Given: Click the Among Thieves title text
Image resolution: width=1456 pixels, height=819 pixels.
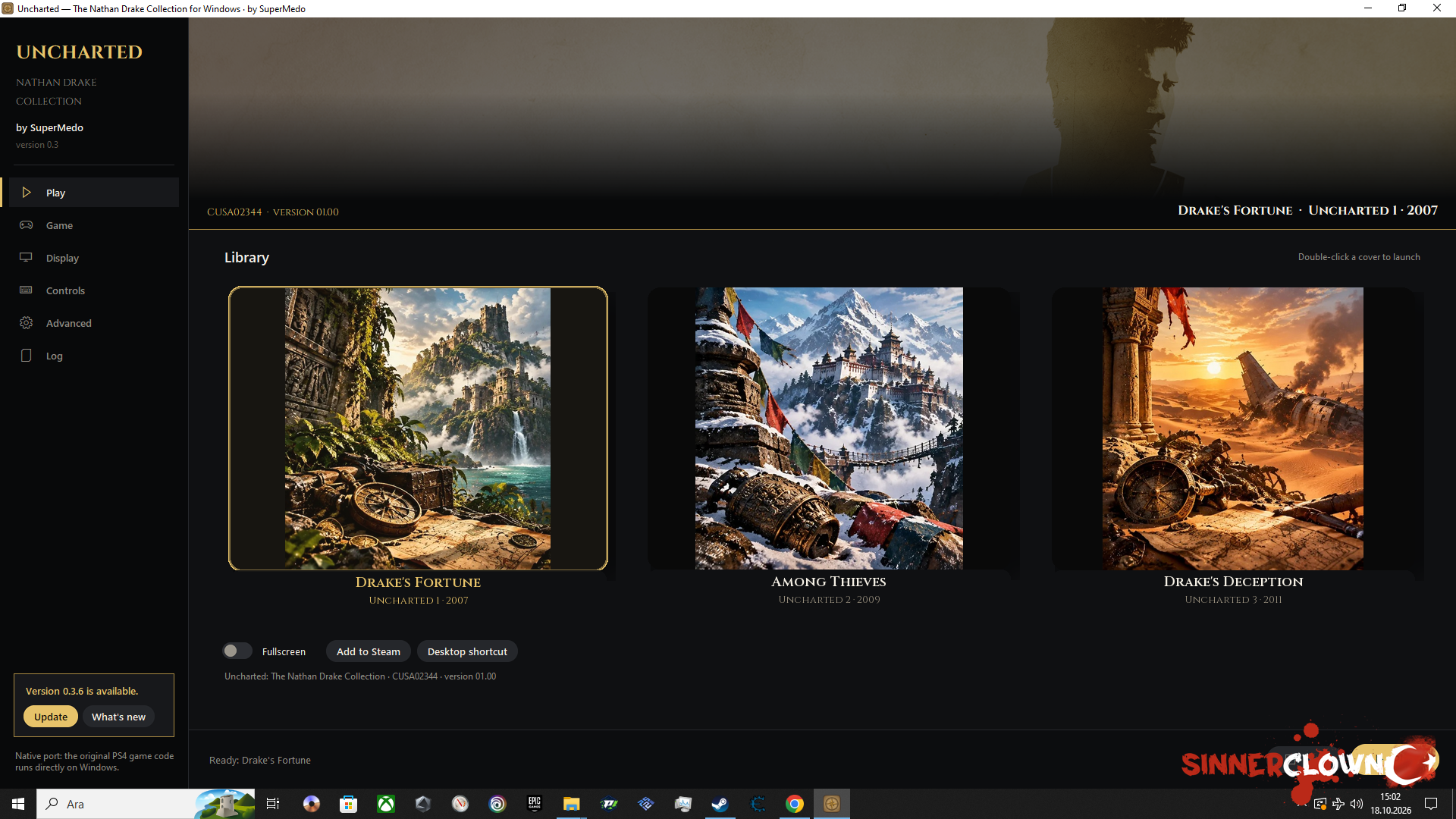Looking at the screenshot, I should pos(829,582).
